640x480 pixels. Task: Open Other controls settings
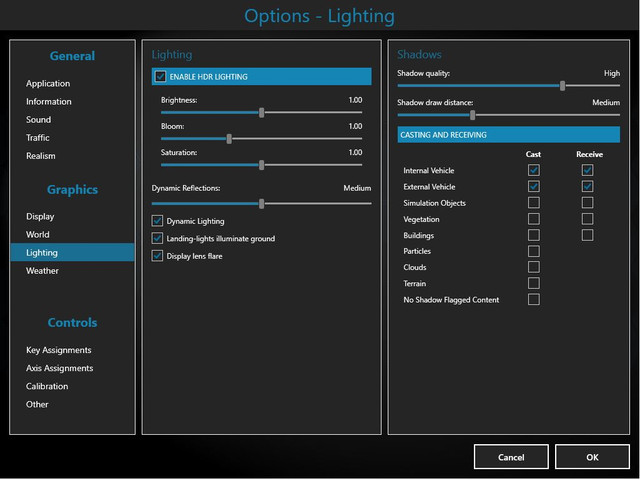click(37, 404)
